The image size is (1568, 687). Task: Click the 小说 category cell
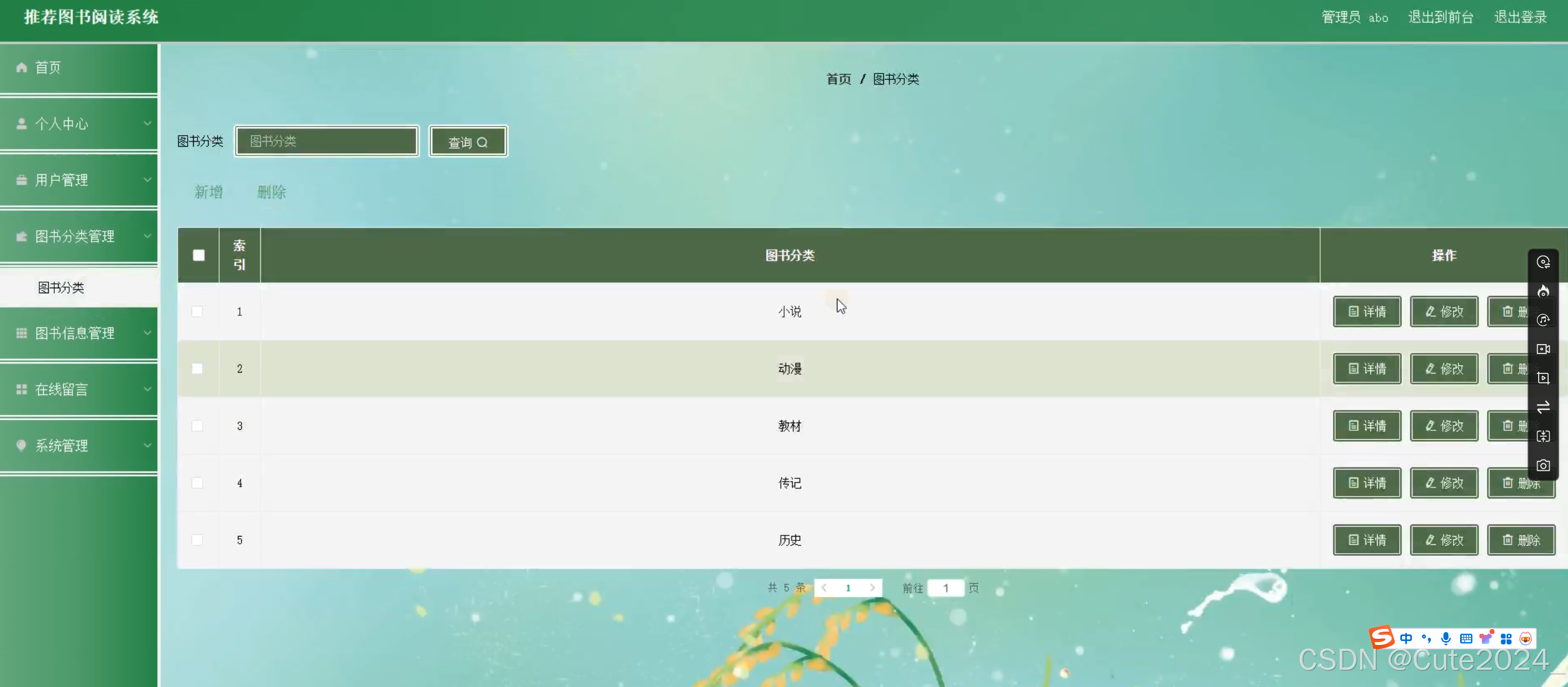[x=789, y=311]
